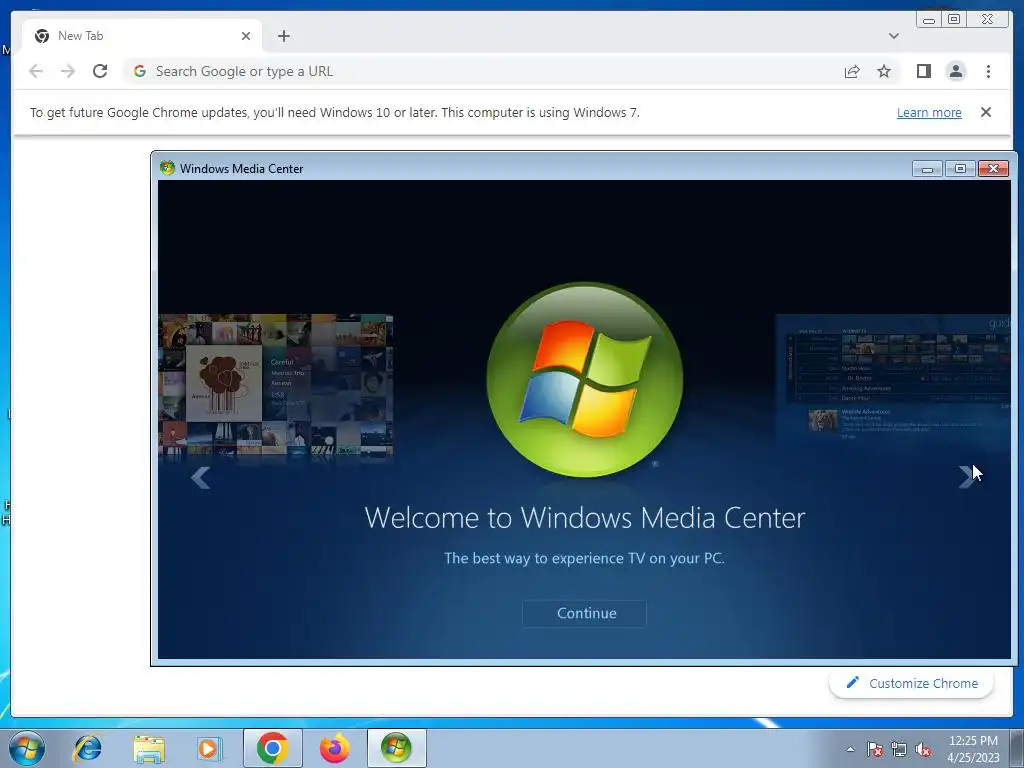Open Windows Start menu

(x=26, y=748)
